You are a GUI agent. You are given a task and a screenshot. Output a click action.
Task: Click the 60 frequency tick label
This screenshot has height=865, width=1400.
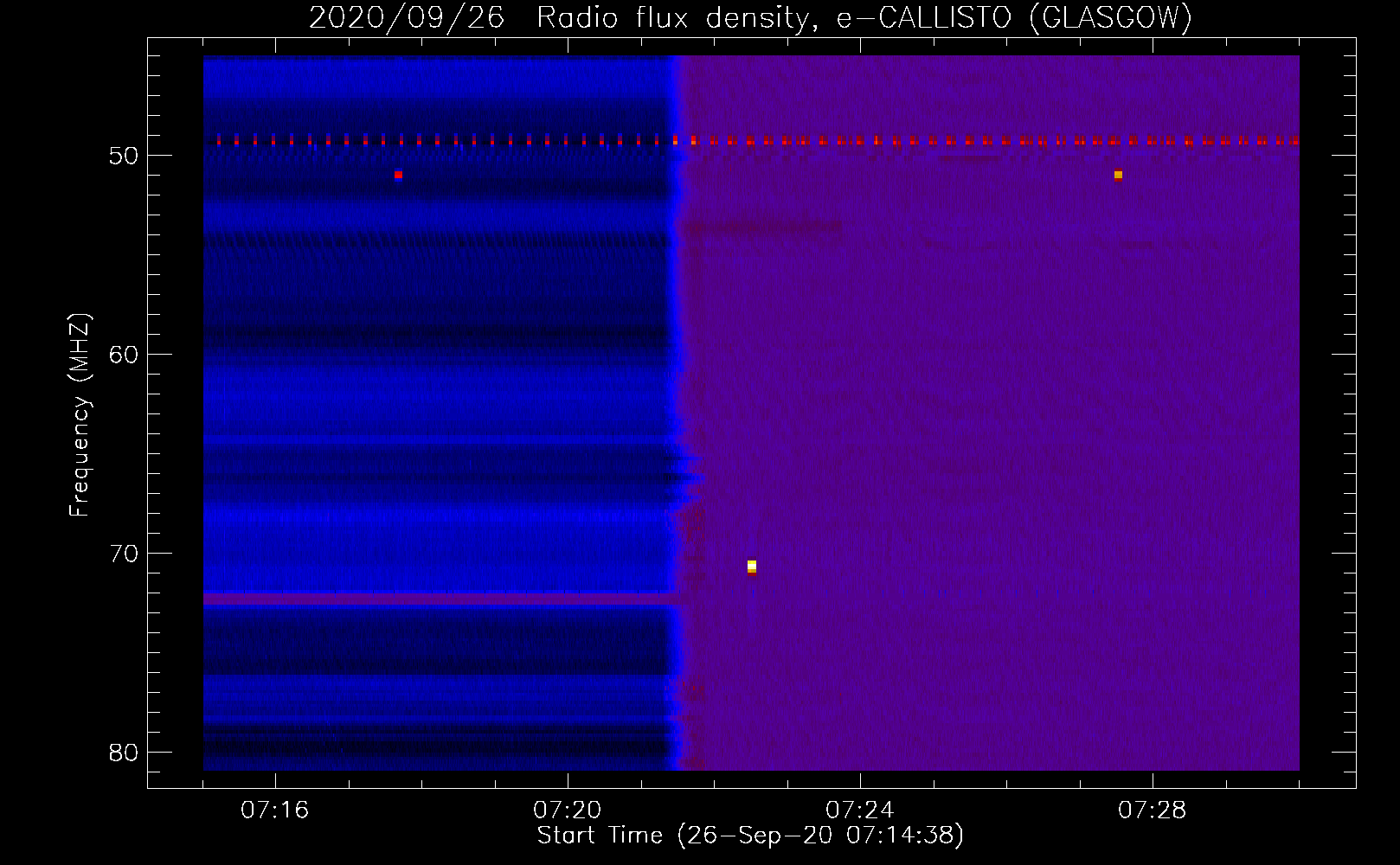[x=124, y=355]
